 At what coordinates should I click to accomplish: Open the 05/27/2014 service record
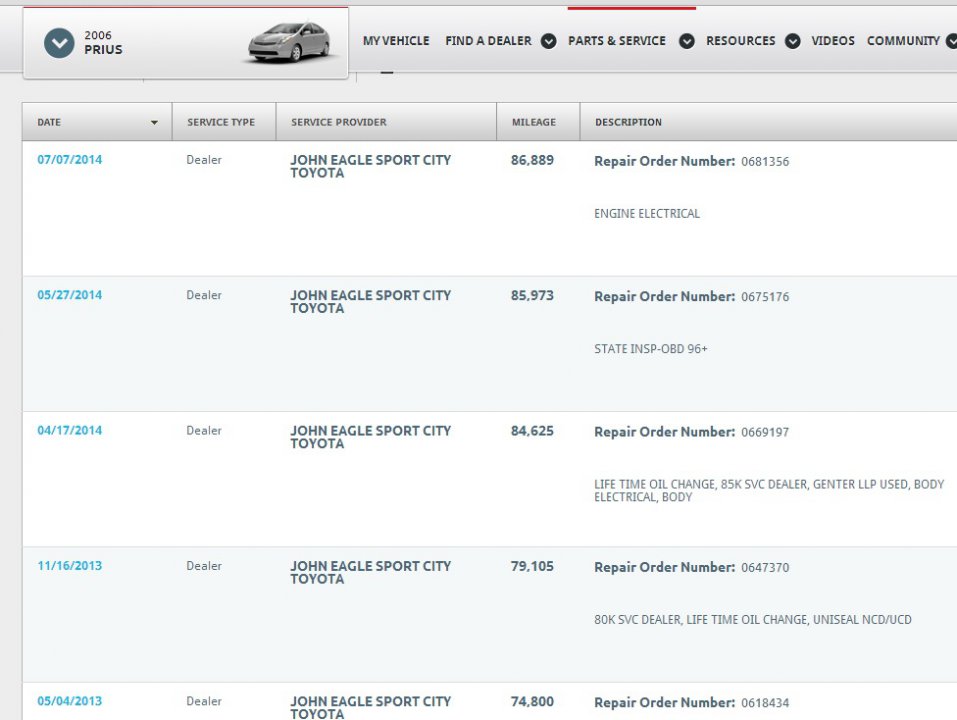[x=70, y=295]
